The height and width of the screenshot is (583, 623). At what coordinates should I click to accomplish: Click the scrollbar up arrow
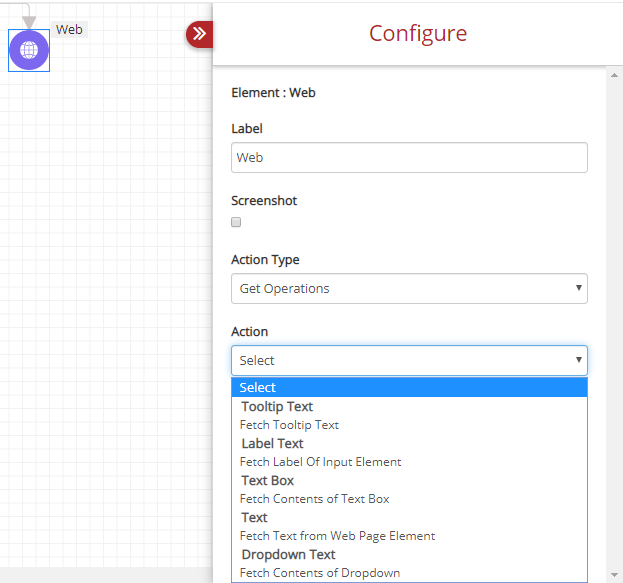tap(614, 75)
